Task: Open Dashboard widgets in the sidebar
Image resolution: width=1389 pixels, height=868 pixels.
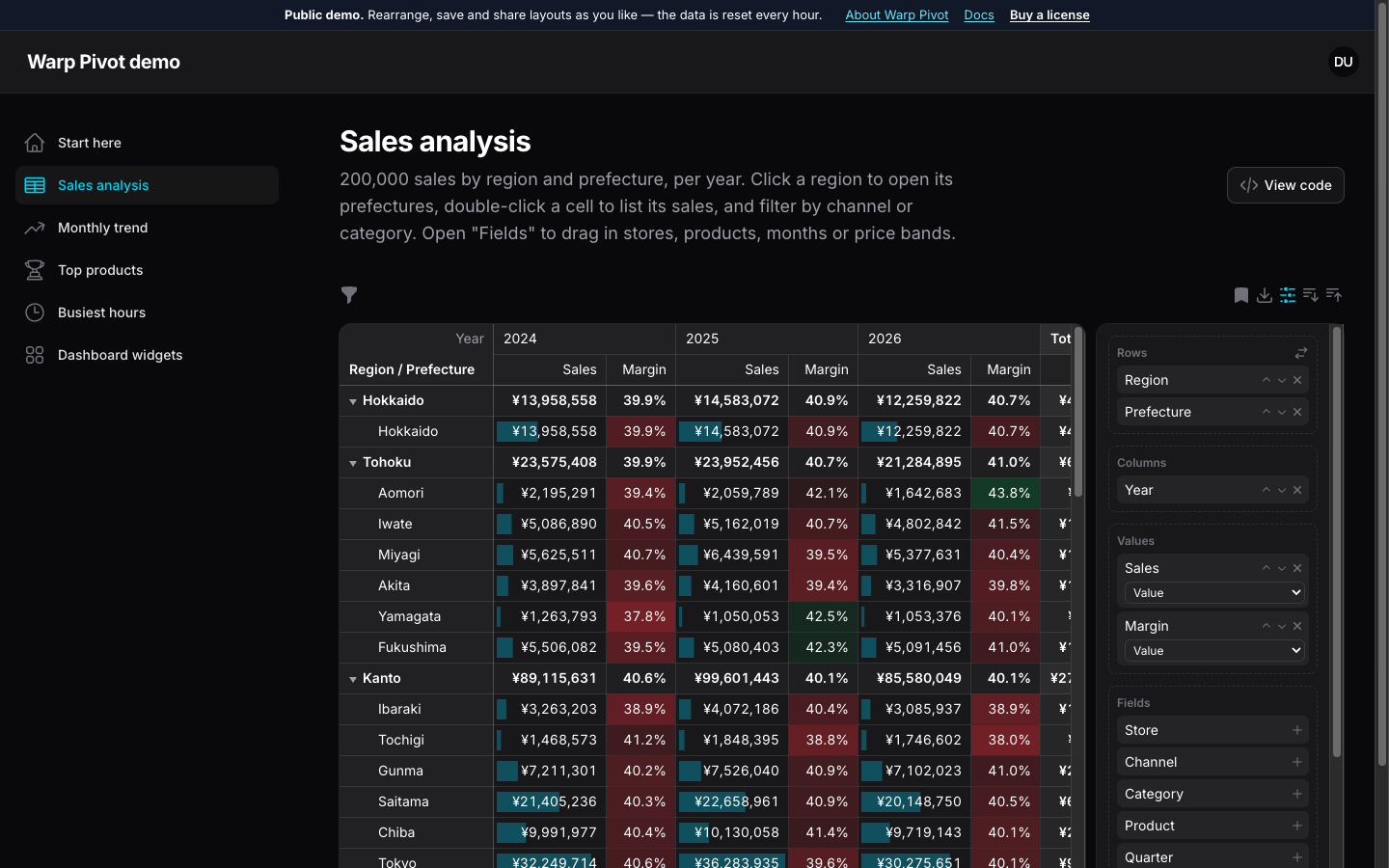Action: tap(147, 355)
